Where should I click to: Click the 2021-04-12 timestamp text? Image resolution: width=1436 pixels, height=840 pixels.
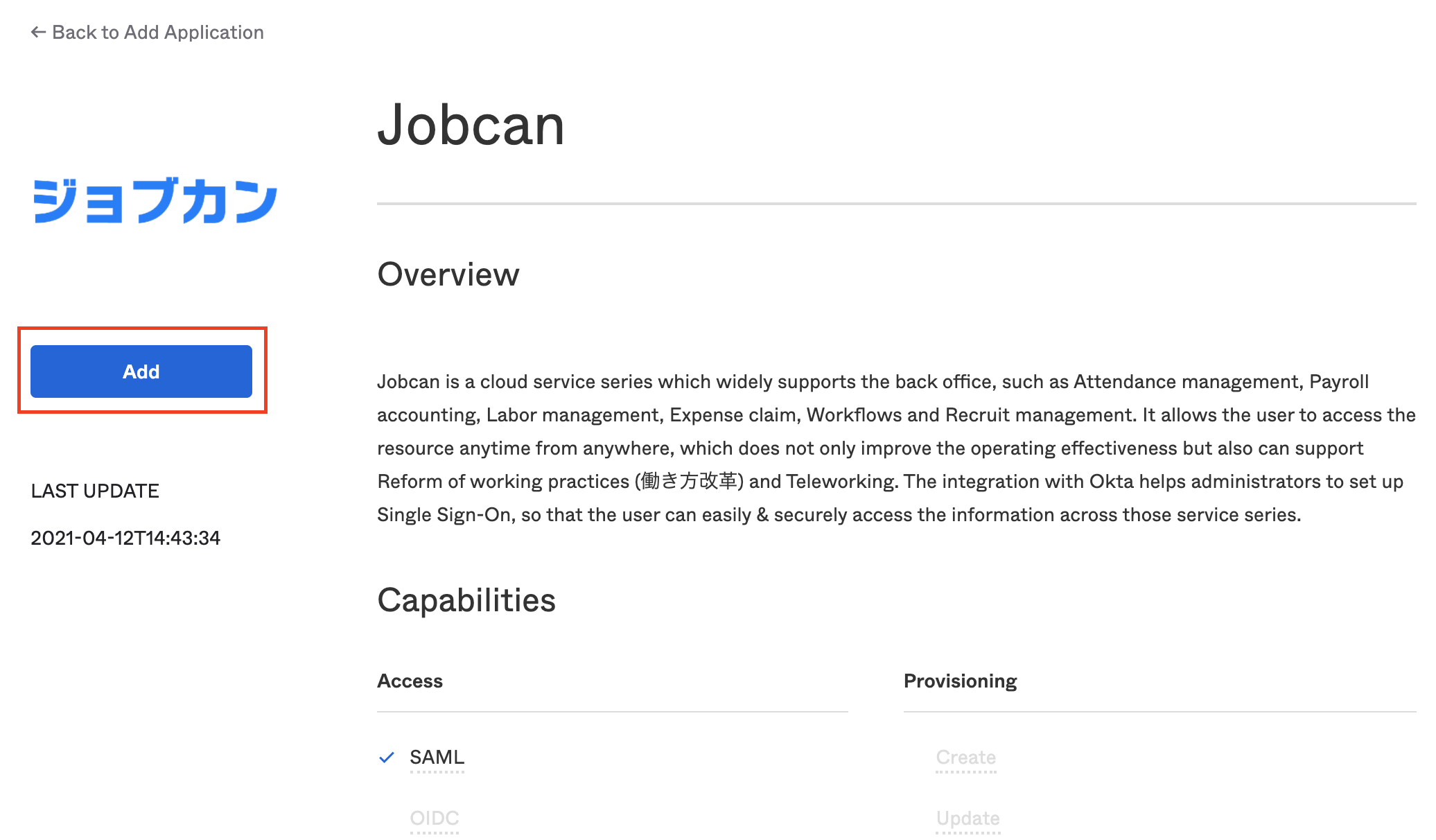coord(125,538)
